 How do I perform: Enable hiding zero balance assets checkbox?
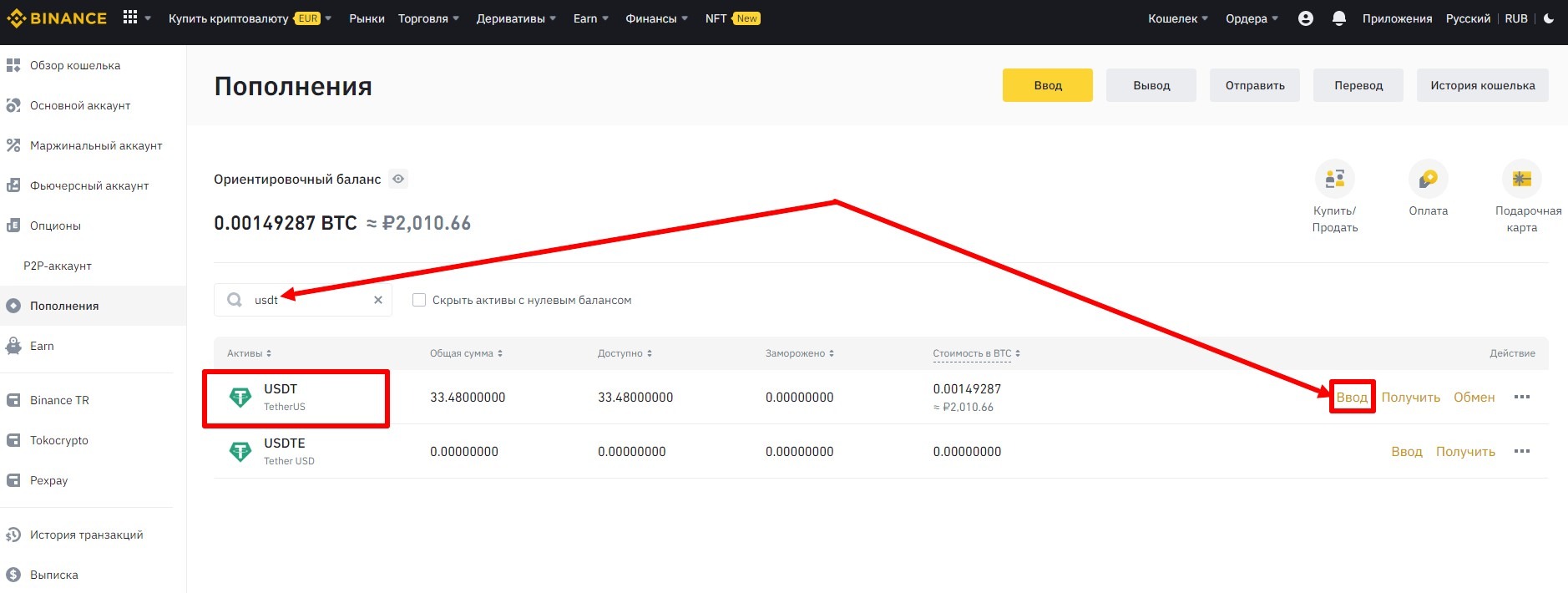(x=419, y=300)
